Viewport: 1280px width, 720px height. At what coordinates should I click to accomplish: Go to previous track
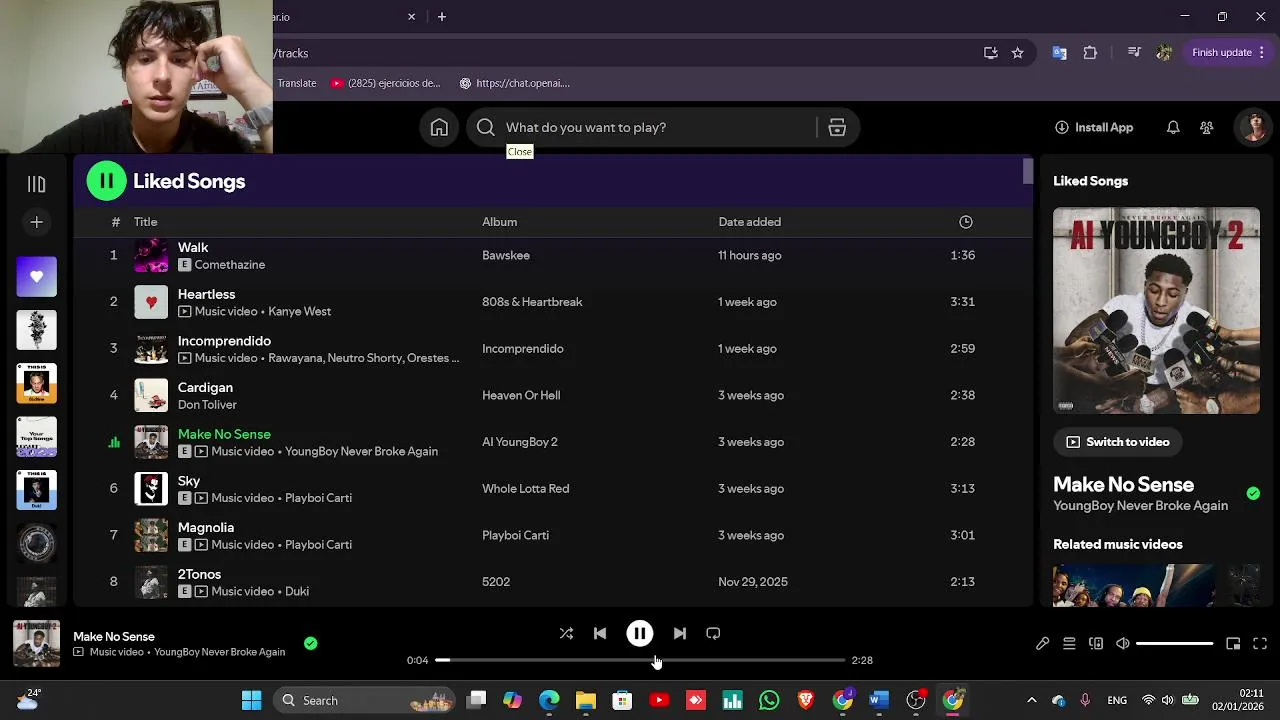click(x=600, y=633)
